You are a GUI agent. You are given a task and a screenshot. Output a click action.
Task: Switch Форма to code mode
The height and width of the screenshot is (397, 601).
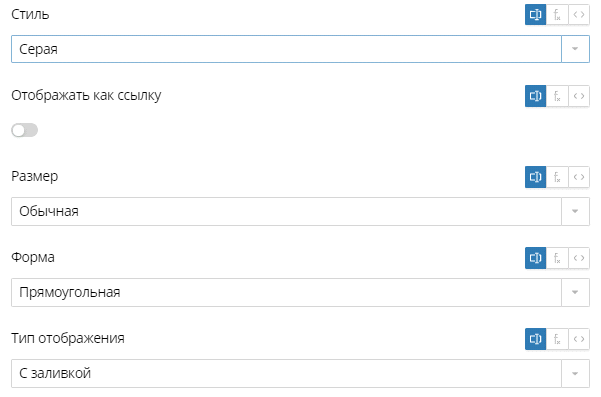579,258
